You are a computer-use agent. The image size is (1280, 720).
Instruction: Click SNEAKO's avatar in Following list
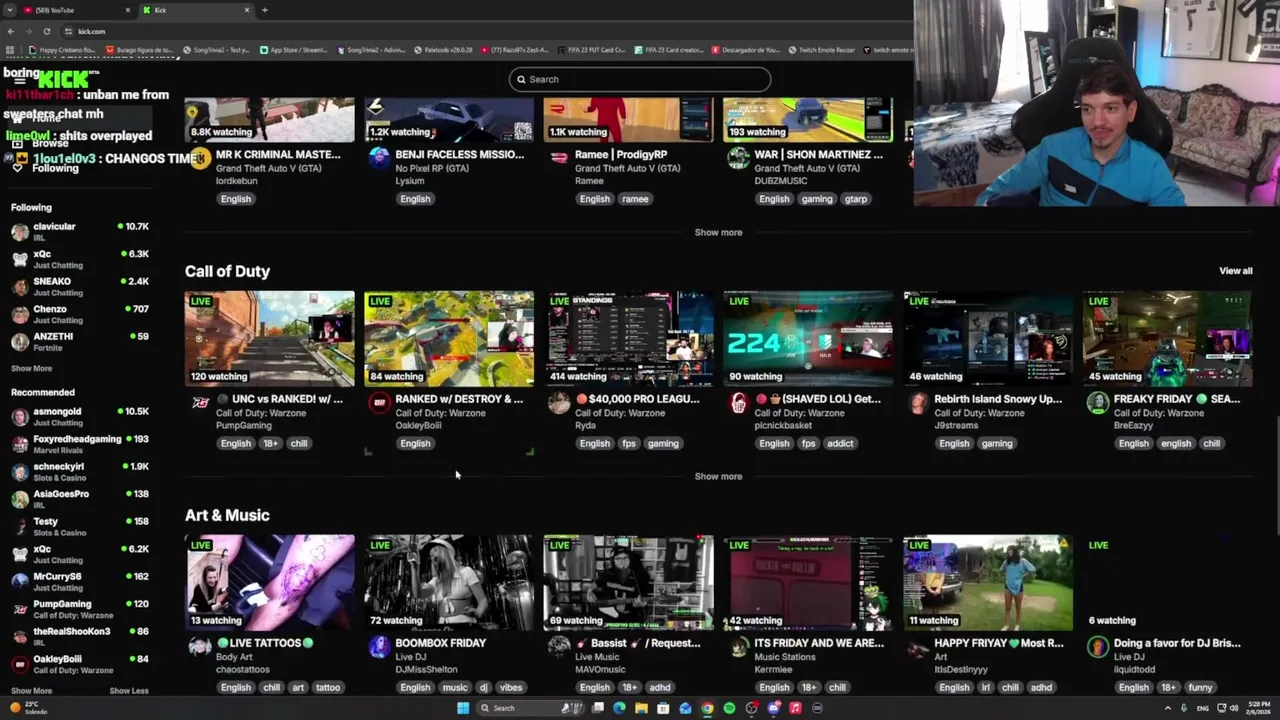click(x=20, y=287)
